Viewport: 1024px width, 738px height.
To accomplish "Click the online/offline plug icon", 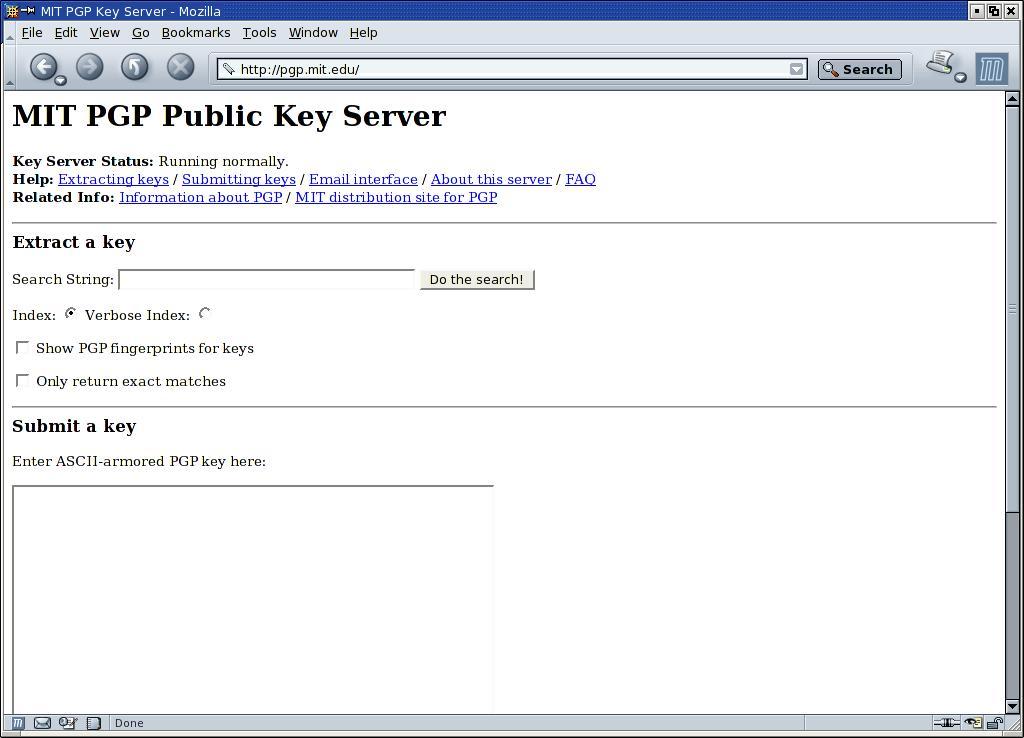I will tap(946, 722).
